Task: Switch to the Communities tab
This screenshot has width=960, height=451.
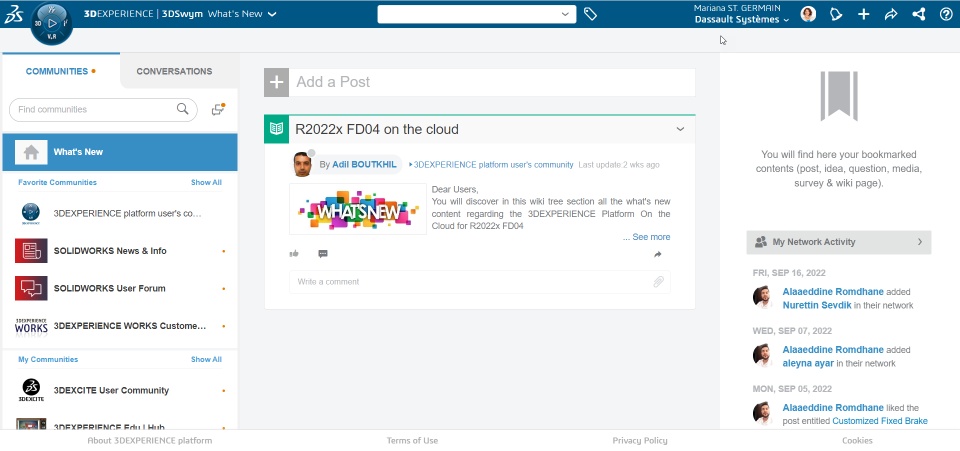Action: click(61, 71)
